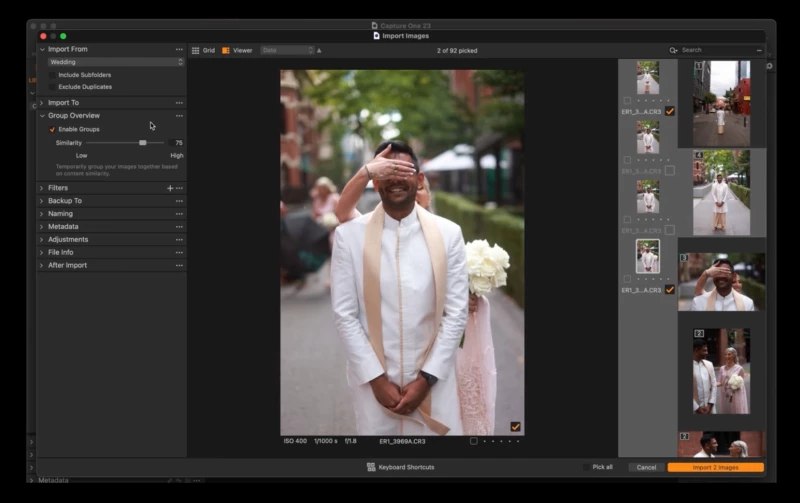The image size is (800, 503).
Task: Check the Exclude Duplicates option
Action: click(52, 87)
